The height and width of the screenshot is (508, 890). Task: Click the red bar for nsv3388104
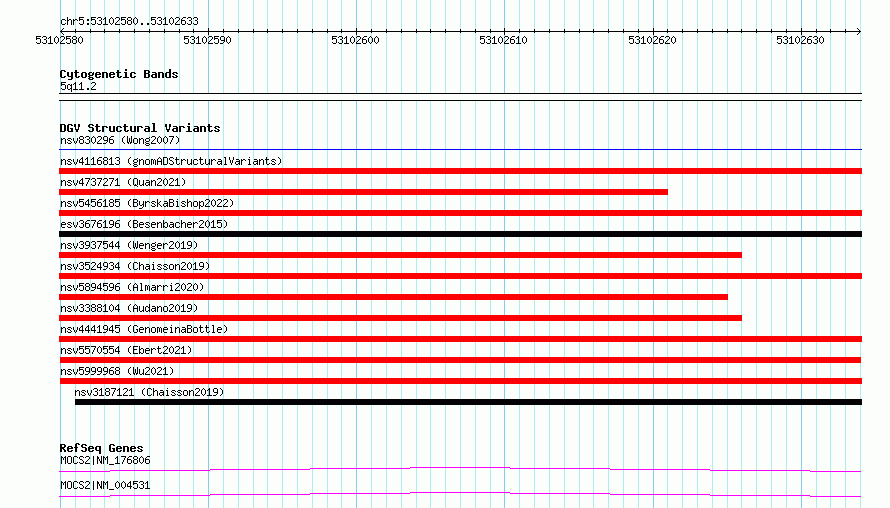(x=400, y=318)
